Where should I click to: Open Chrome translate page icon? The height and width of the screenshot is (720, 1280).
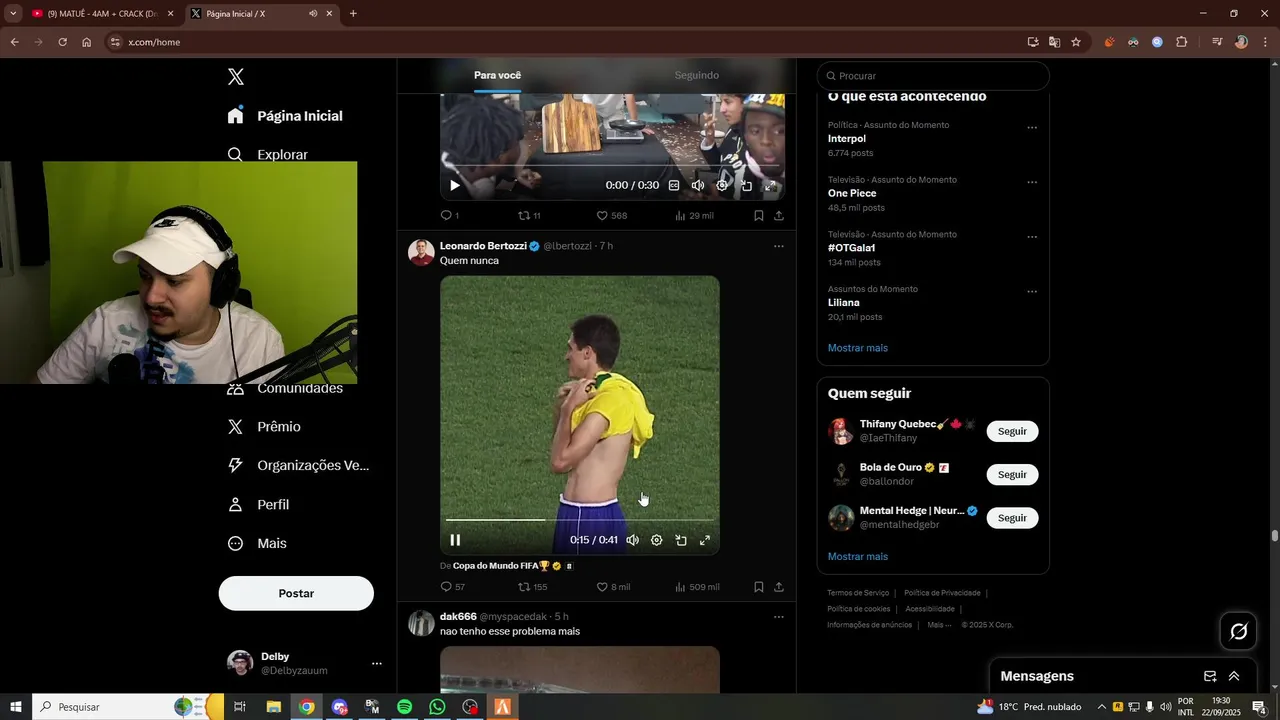[1054, 42]
